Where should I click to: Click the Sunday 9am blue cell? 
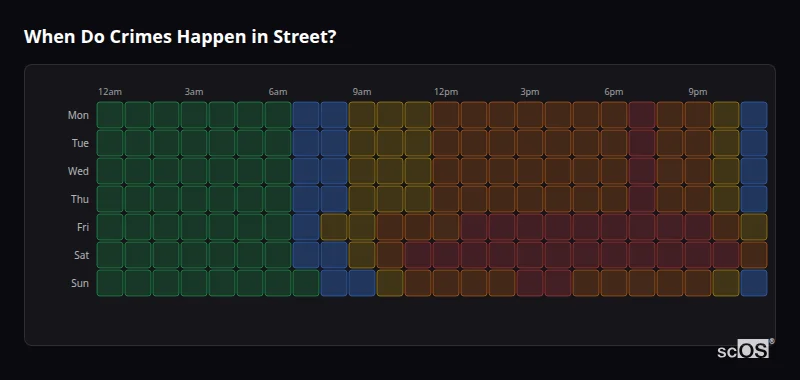click(x=362, y=283)
